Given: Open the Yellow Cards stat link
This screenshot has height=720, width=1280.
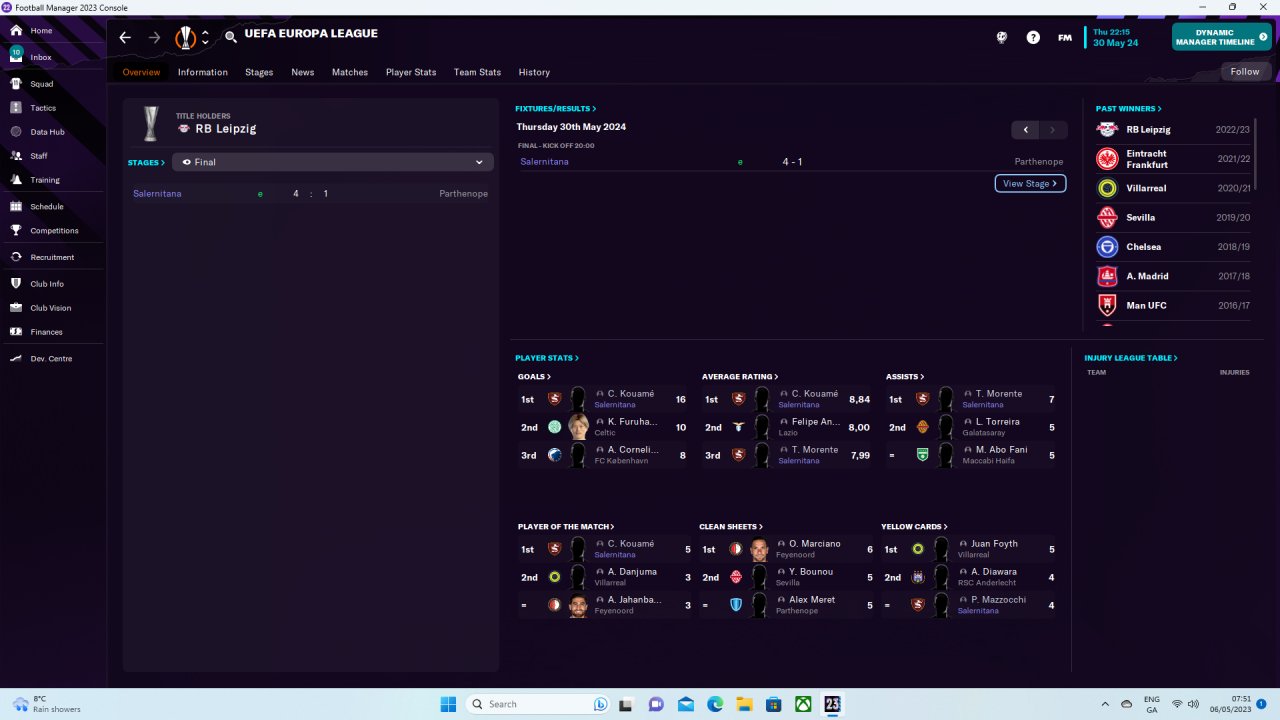Looking at the screenshot, I should (914, 527).
